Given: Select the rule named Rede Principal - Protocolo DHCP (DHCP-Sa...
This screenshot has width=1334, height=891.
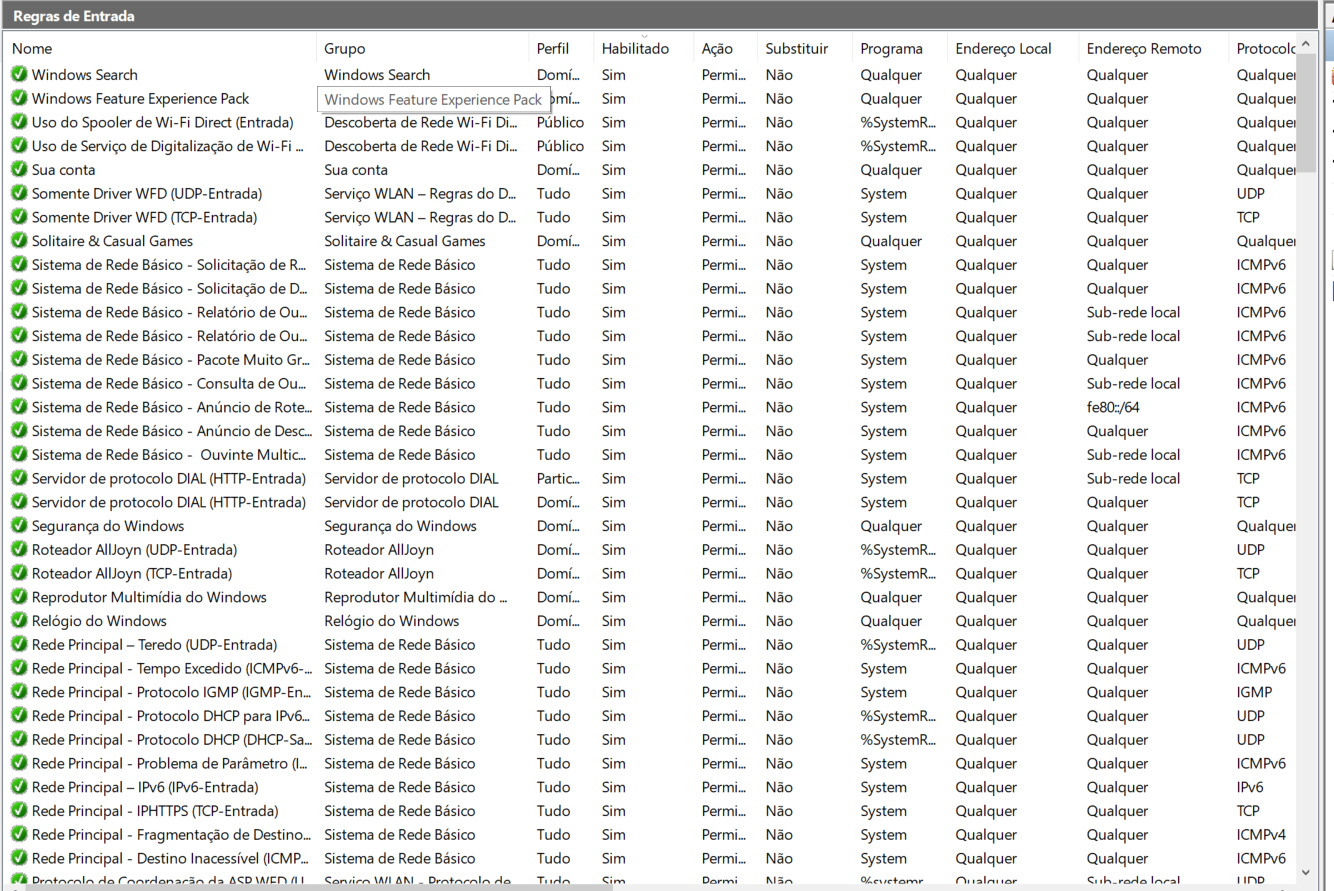Looking at the screenshot, I should pyautogui.click(x=171, y=740).
